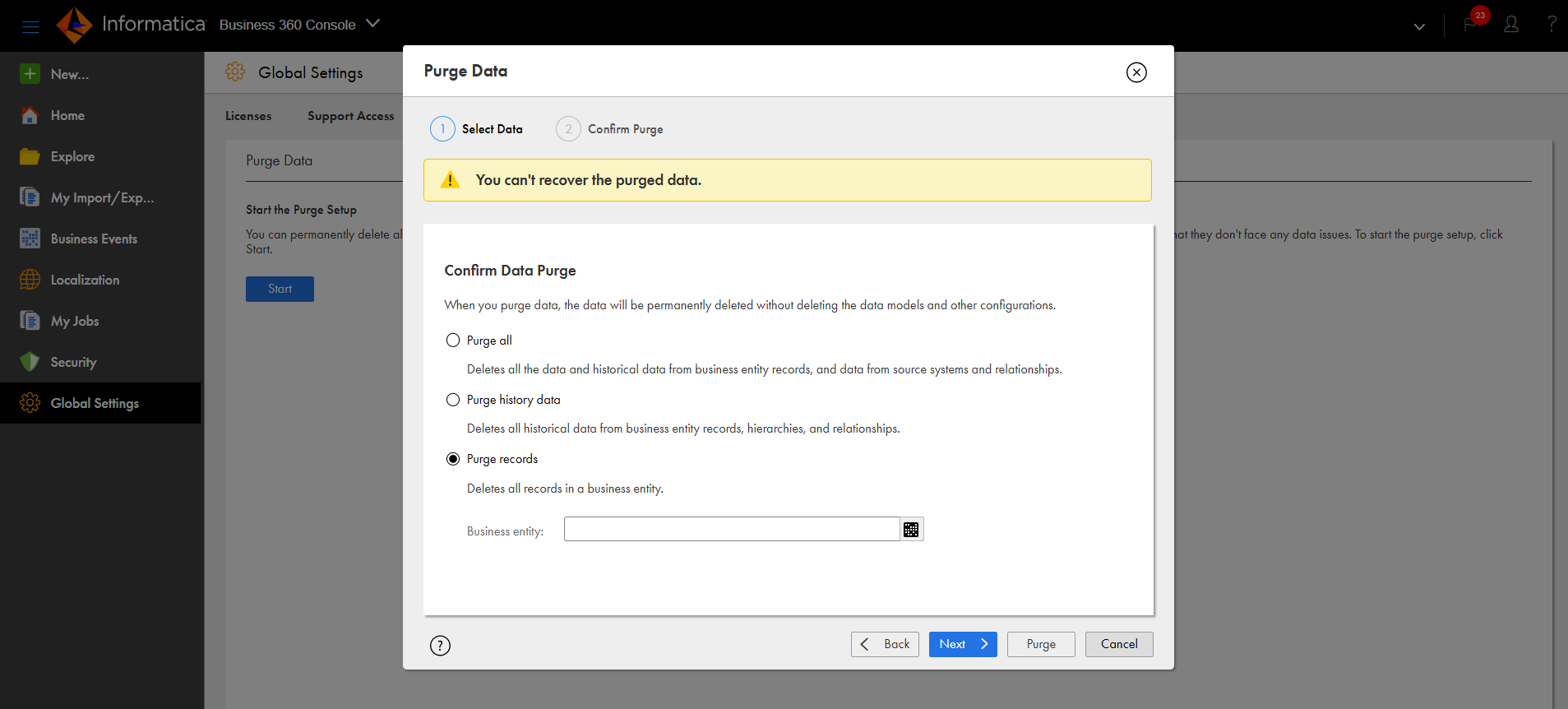Image resolution: width=1568 pixels, height=709 pixels.
Task: Click the New plus icon
Action: point(30,74)
